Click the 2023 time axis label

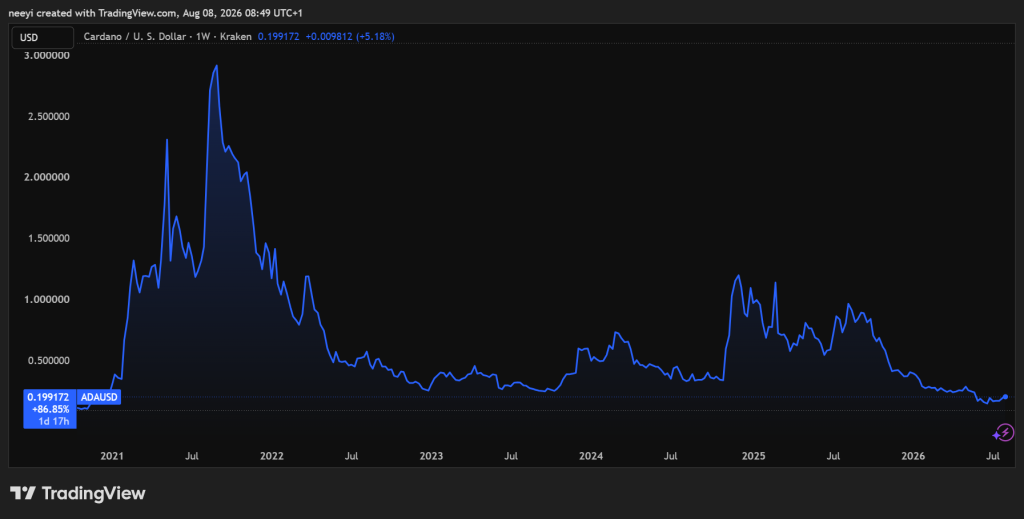tap(431, 456)
